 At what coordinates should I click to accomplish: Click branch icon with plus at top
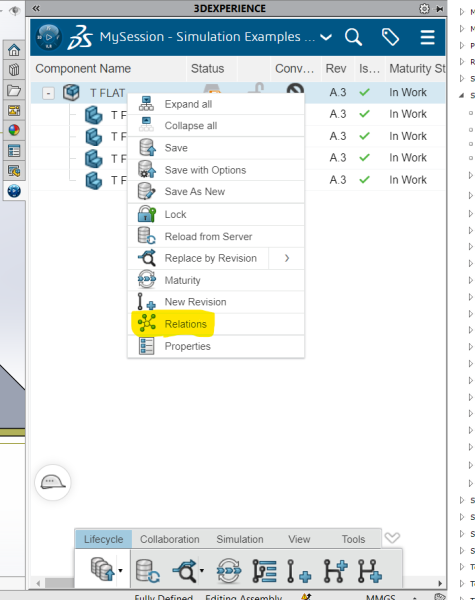tap(336, 571)
